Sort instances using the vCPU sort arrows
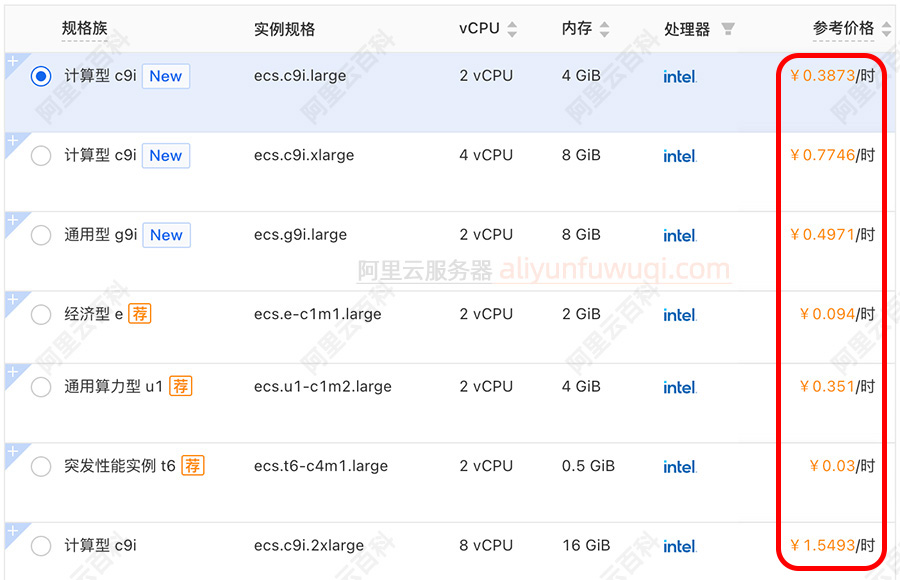900x580 pixels. pos(510,29)
